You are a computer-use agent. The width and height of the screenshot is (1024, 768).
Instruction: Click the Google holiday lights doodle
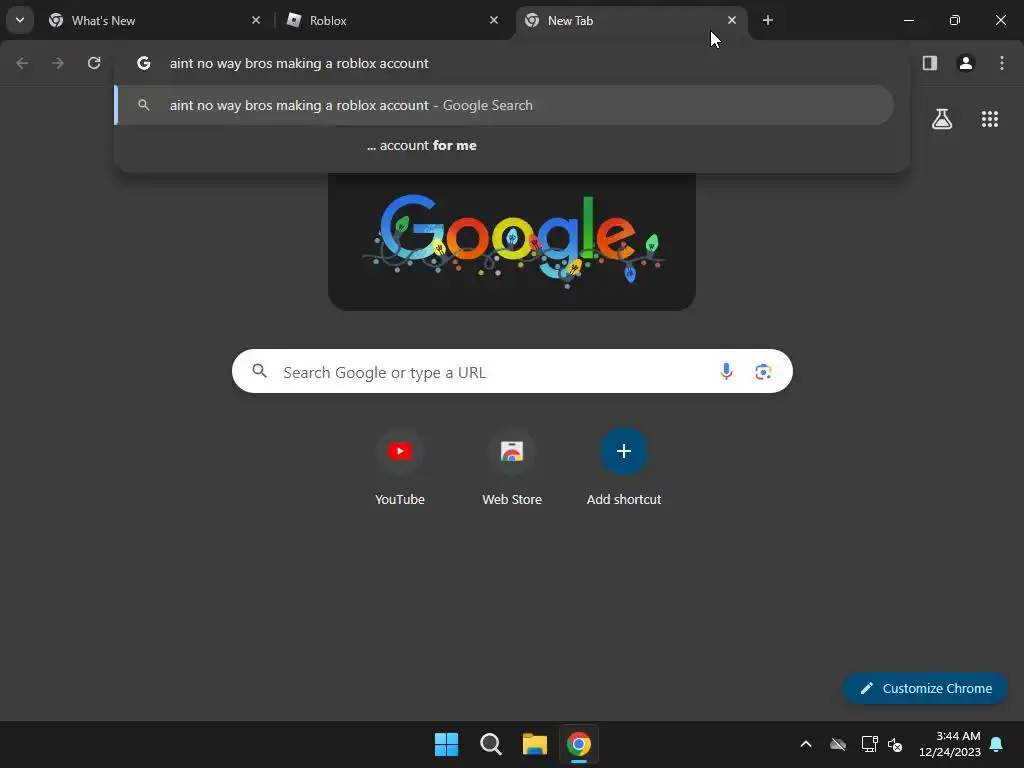point(511,241)
